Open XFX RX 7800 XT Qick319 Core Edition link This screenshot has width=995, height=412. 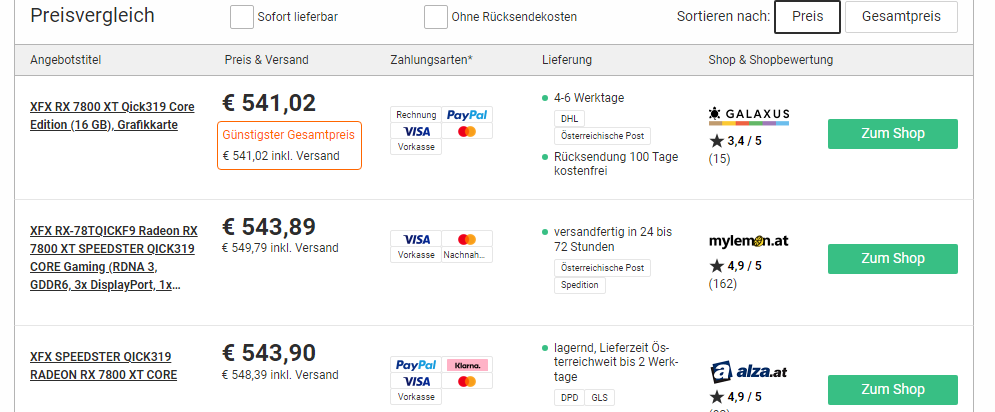point(112,115)
